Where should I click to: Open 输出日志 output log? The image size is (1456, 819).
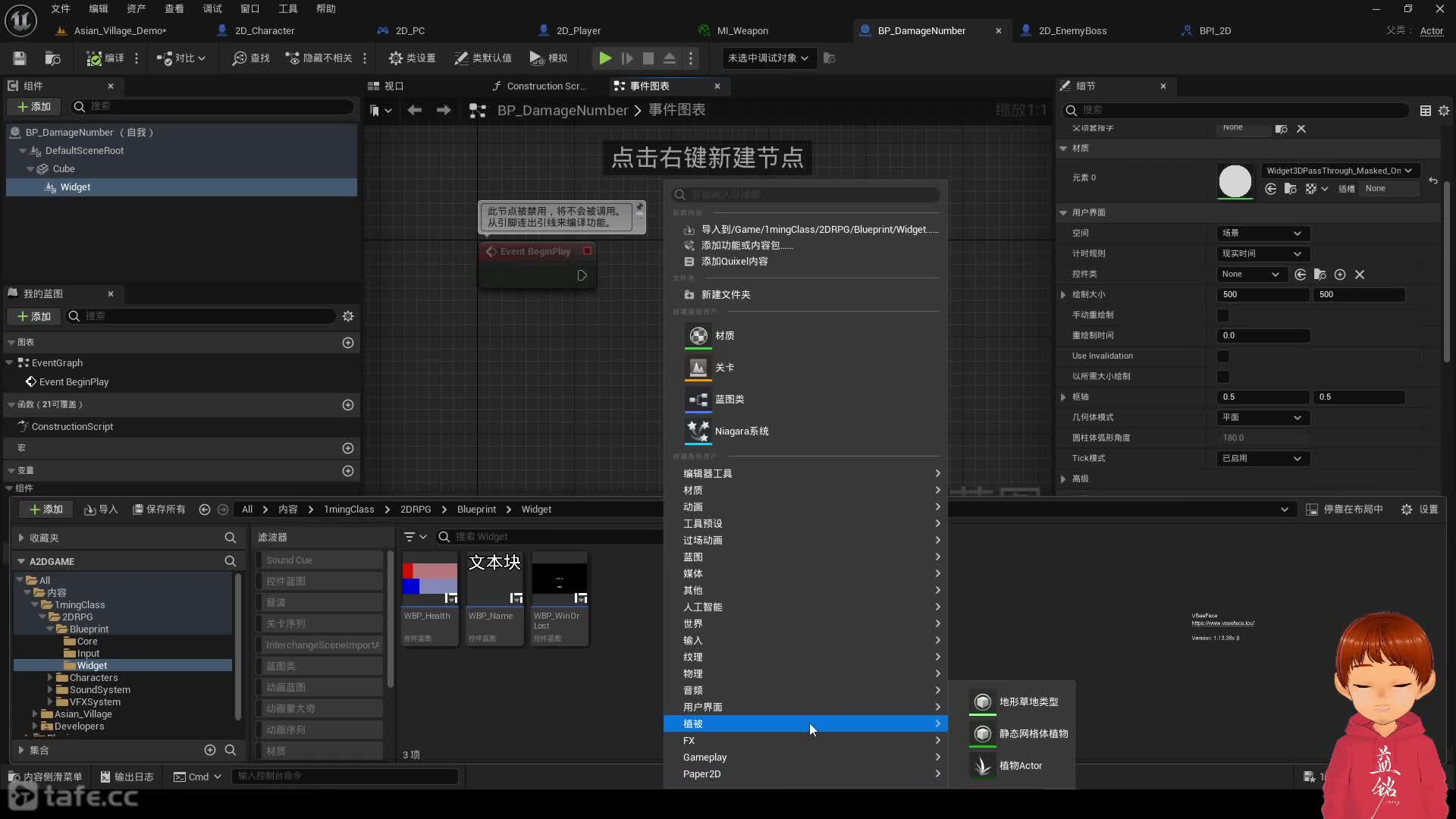127,777
